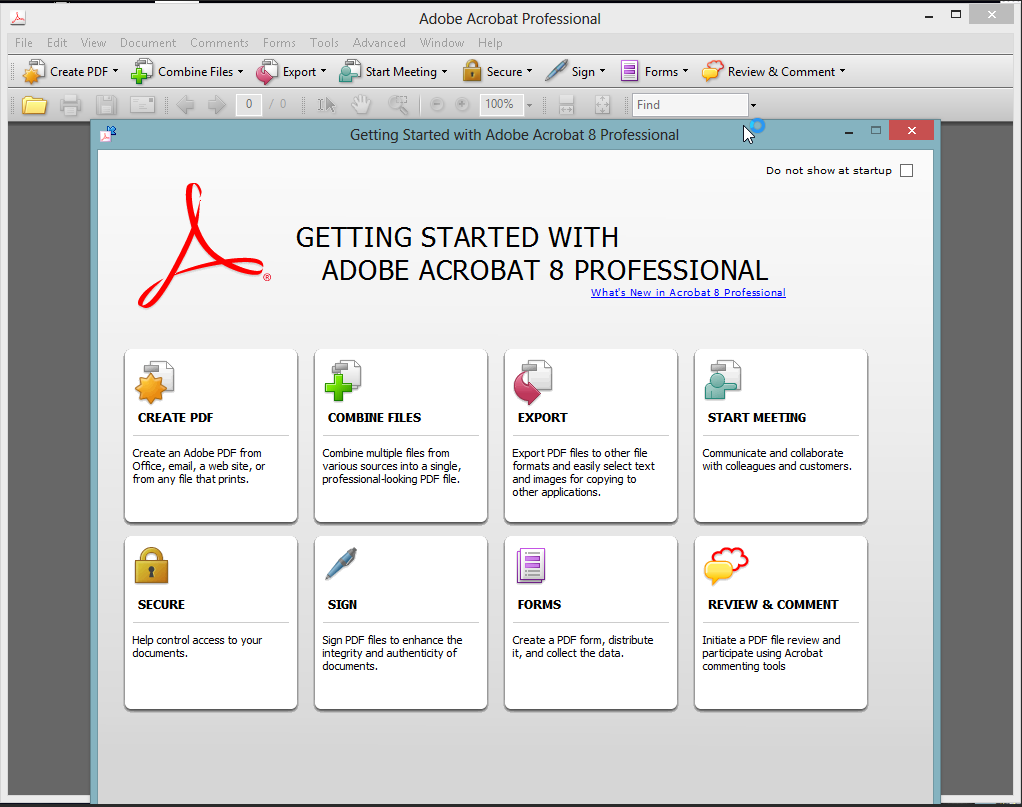
Task: Expand the Secure dropdown arrow
Action: [x=529, y=71]
